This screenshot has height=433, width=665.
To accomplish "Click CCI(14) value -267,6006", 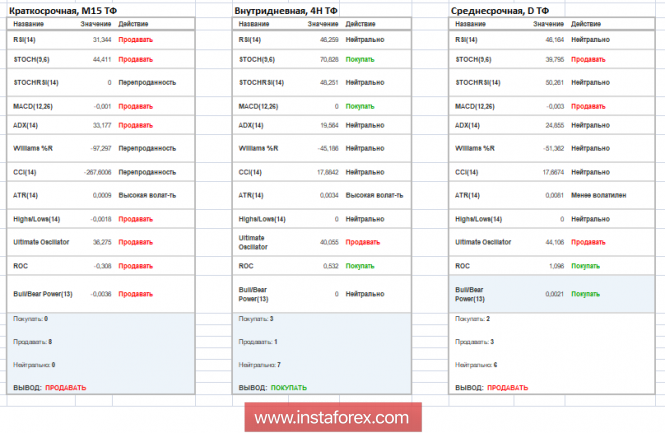I will point(98,172).
